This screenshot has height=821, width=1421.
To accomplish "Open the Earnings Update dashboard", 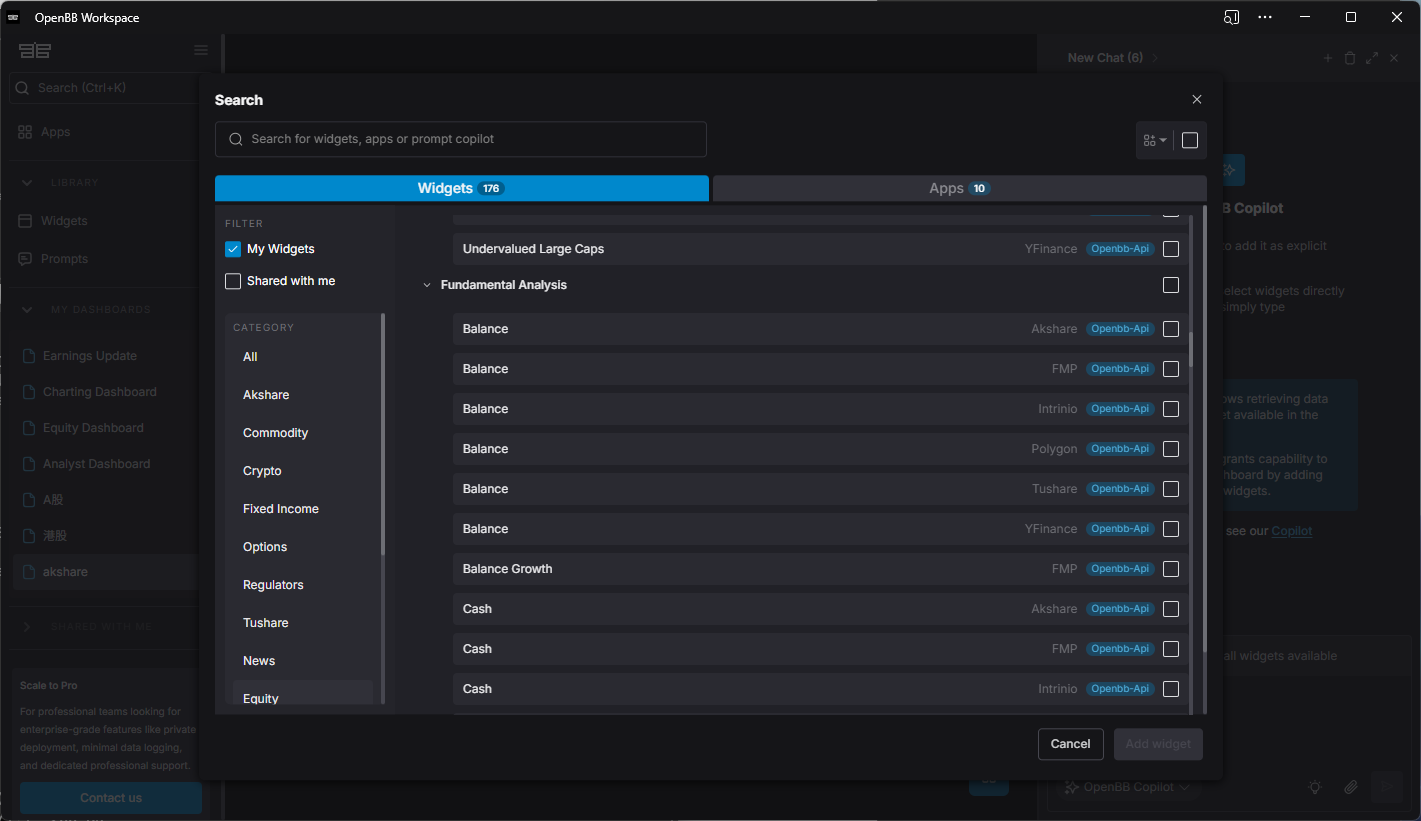I will point(90,356).
